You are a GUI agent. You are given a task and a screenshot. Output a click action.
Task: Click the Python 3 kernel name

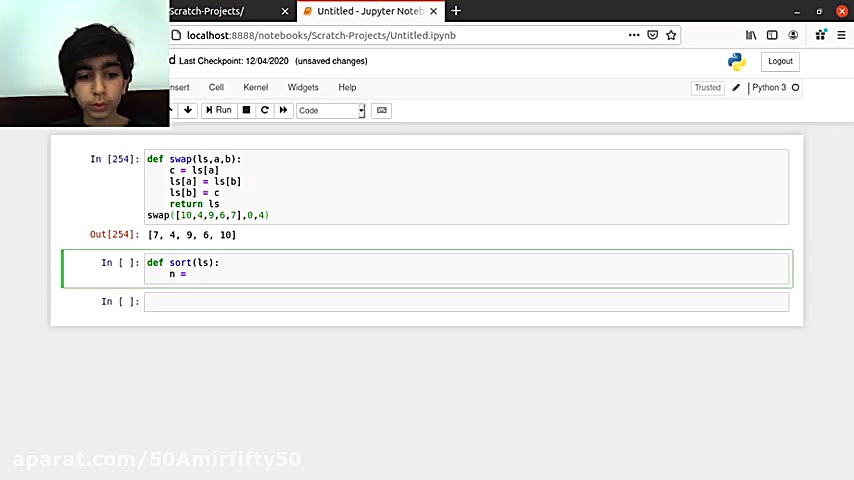(x=769, y=88)
